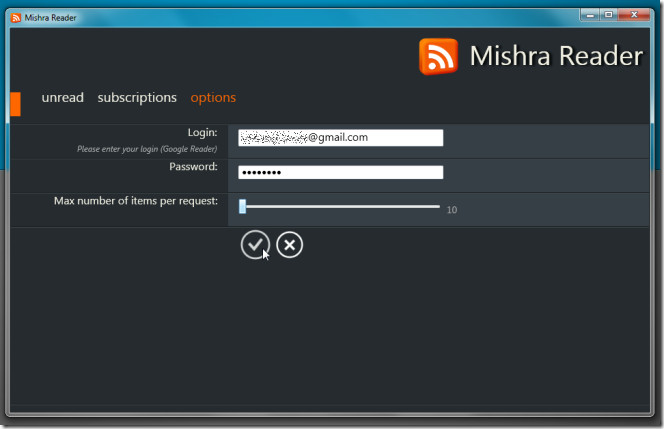Click the orange marker left of unread
Viewport: 664px width, 429px height.
click(15, 104)
